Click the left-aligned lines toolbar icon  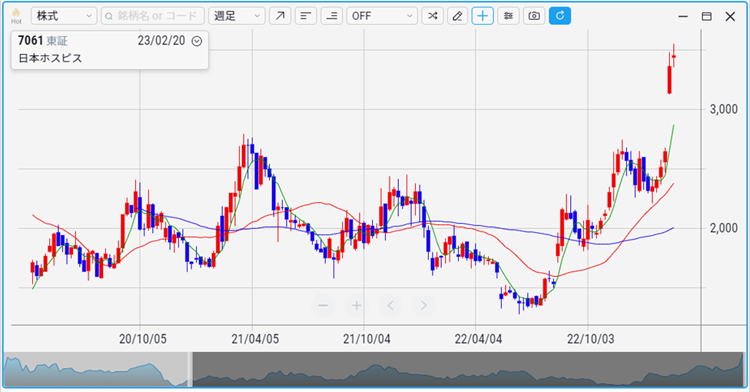[x=306, y=16]
